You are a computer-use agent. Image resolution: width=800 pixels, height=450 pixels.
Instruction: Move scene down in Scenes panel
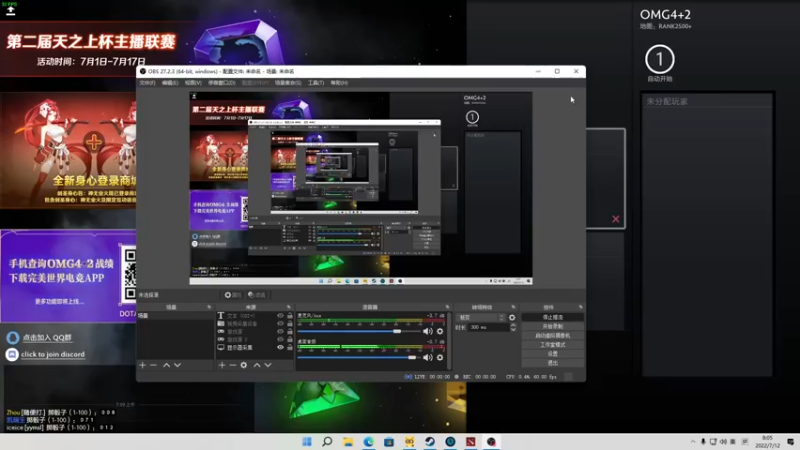coord(178,365)
